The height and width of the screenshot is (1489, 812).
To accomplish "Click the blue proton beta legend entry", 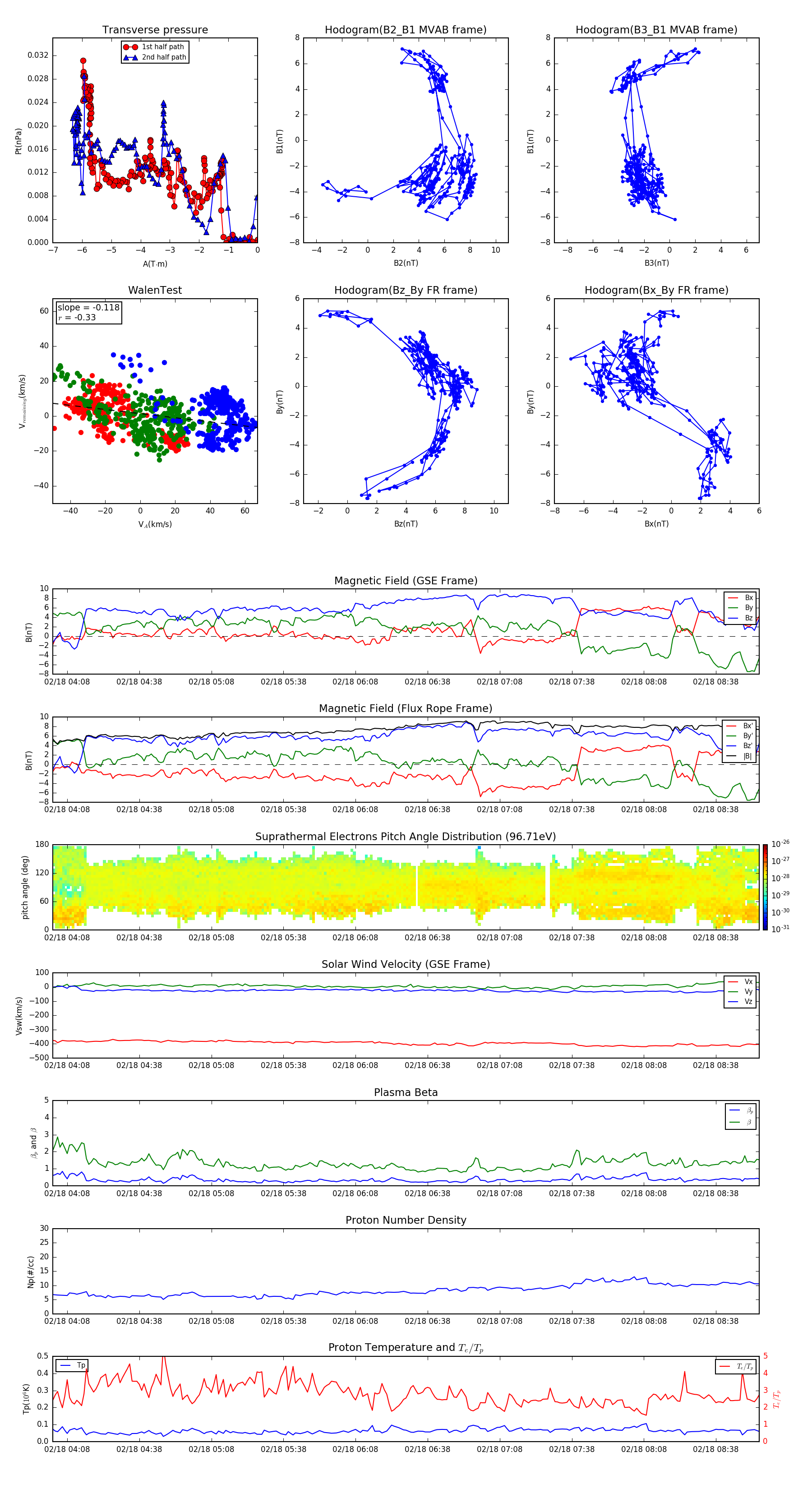I will pos(742,1110).
